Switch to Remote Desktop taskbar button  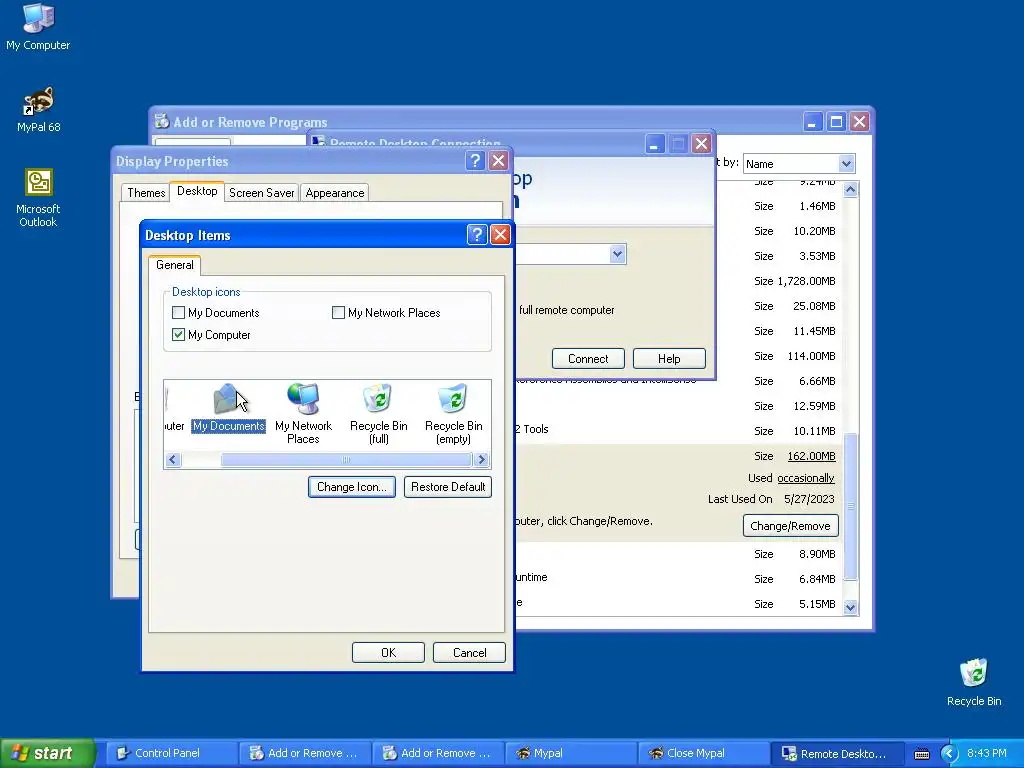click(836, 753)
